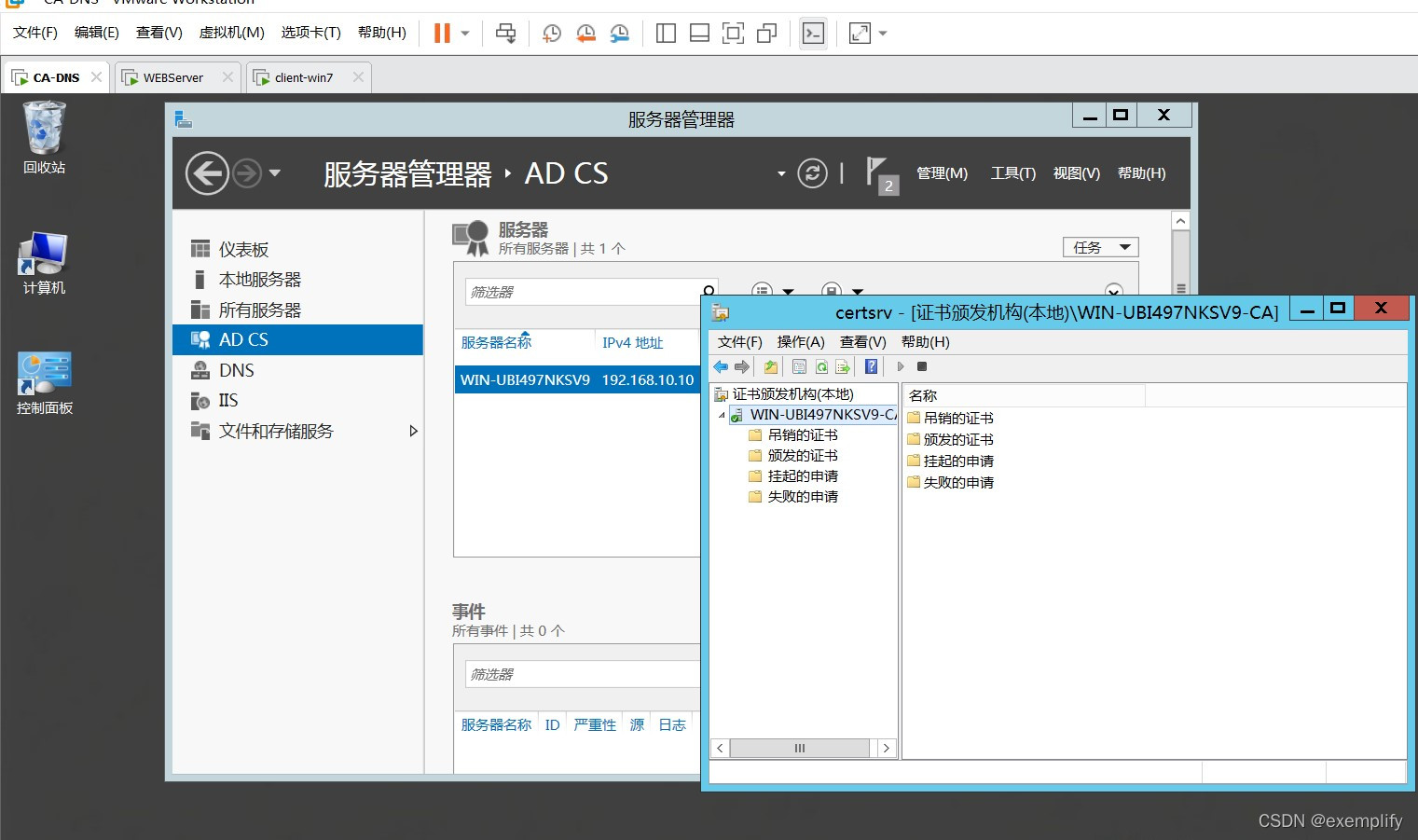Click Server Manager's refresh icon

[812, 173]
